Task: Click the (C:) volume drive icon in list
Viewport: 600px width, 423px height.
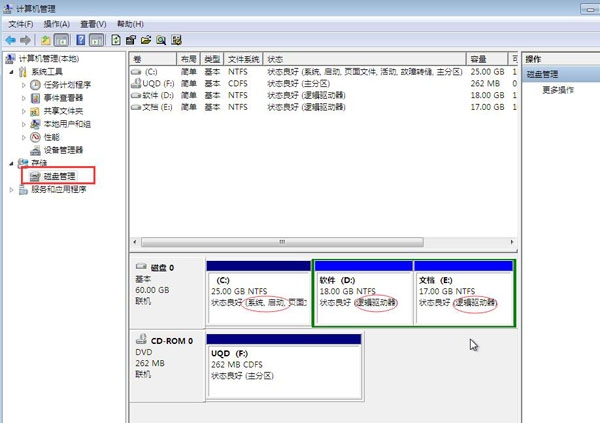Action: click(136, 72)
